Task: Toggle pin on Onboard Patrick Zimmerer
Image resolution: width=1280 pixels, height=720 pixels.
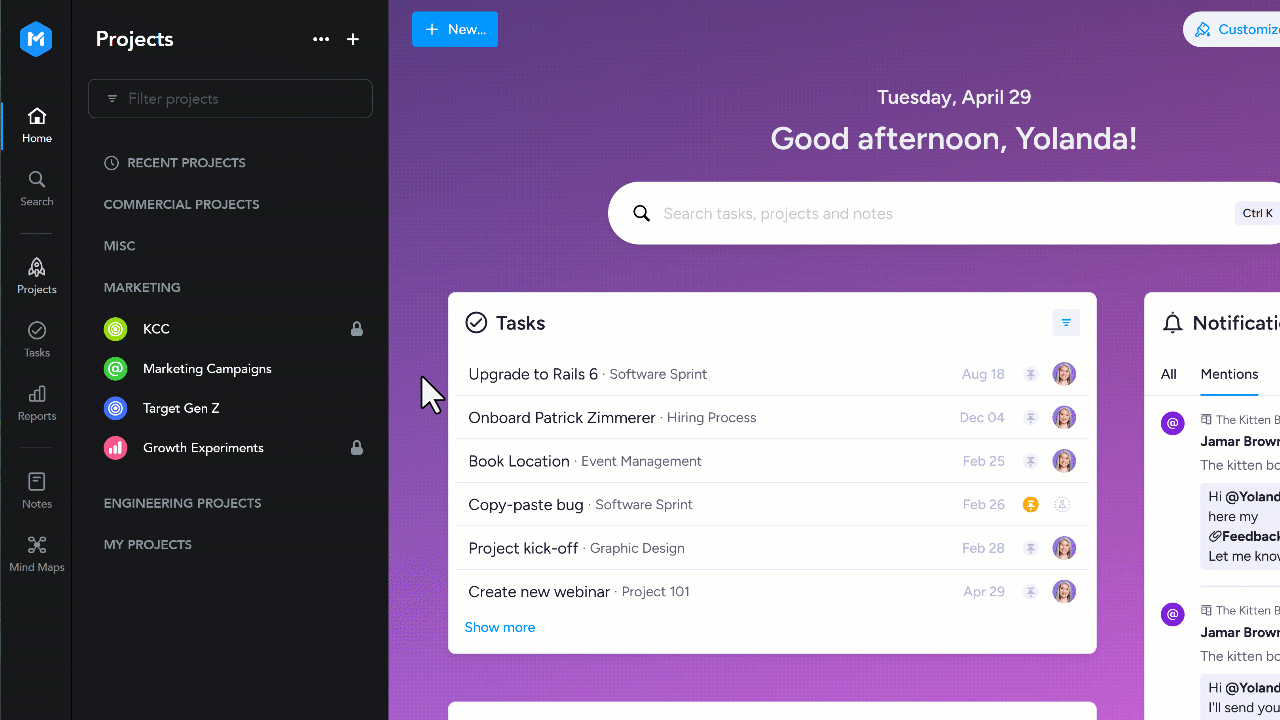Action: click(x=1030, y=418)
